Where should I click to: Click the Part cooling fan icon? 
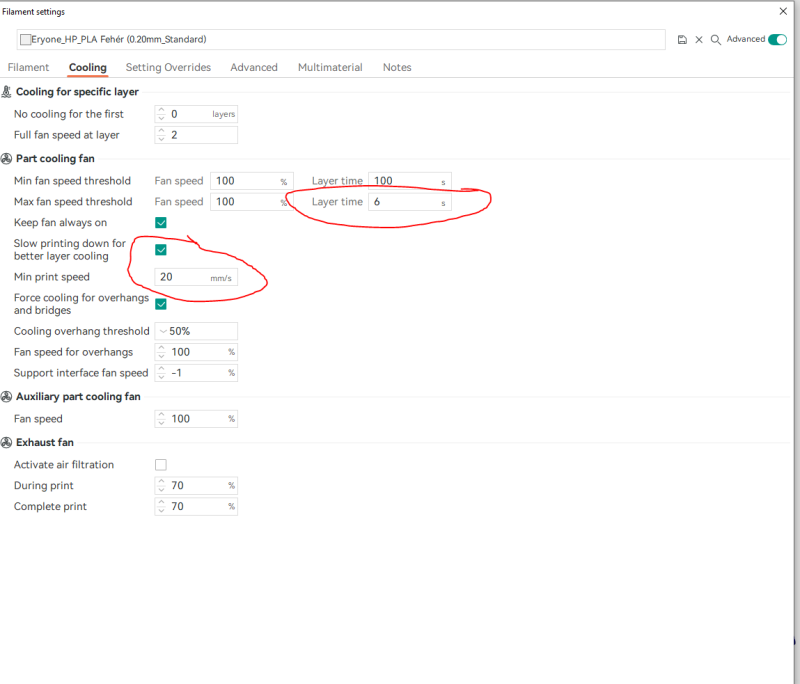tap(6, 159)
